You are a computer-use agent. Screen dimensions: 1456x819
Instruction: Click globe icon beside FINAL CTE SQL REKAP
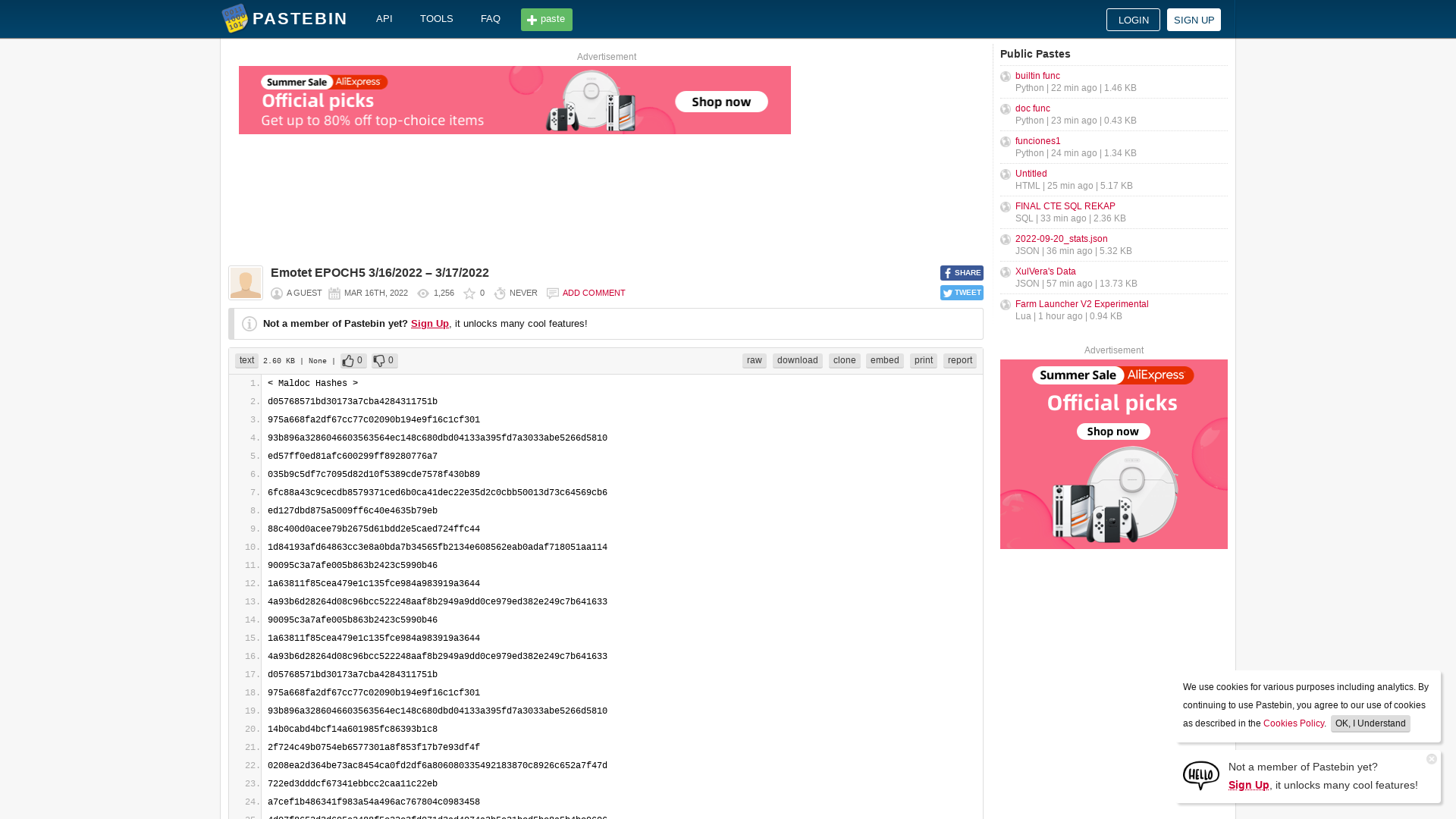point(1006,207)
